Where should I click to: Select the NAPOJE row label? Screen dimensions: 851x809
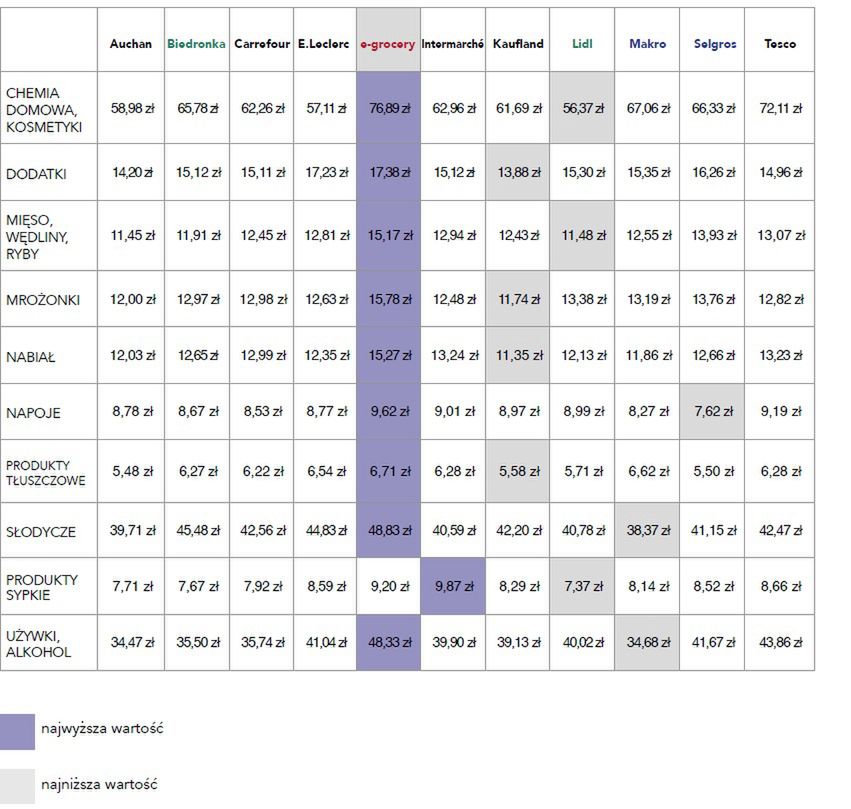49,412
